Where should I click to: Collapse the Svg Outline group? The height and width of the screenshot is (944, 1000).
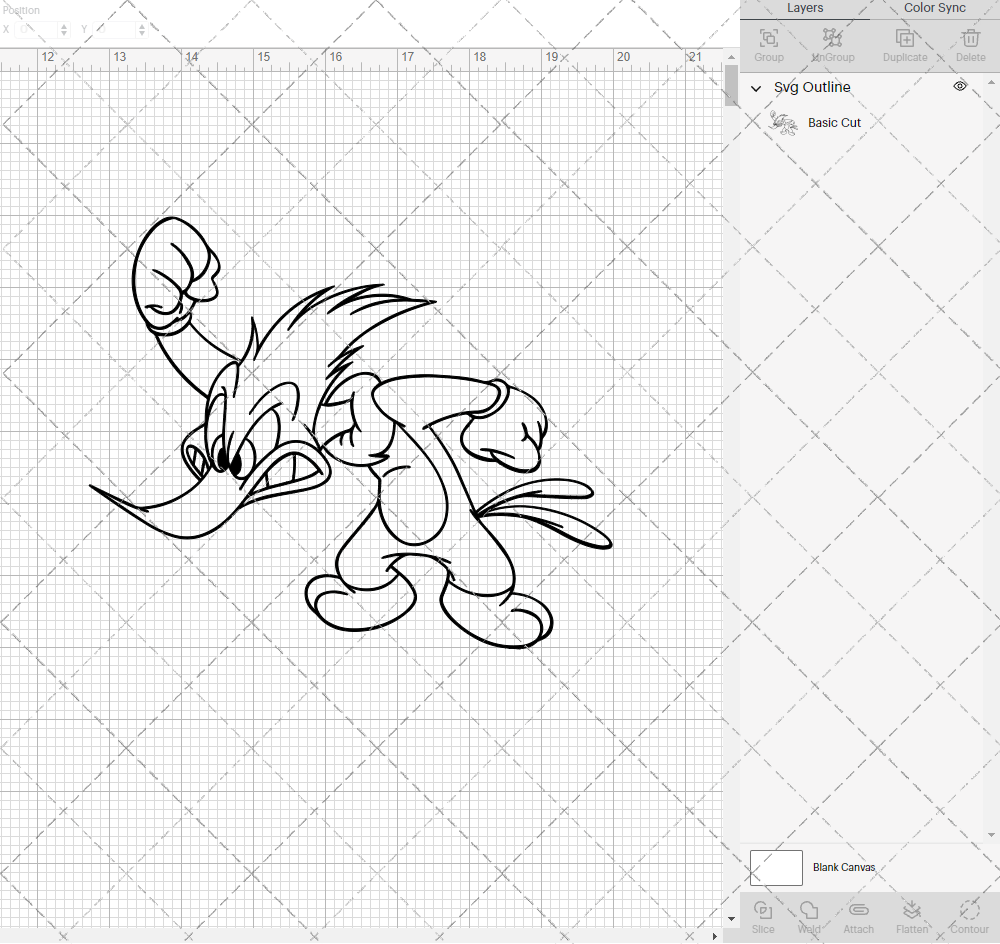point(756,88)
